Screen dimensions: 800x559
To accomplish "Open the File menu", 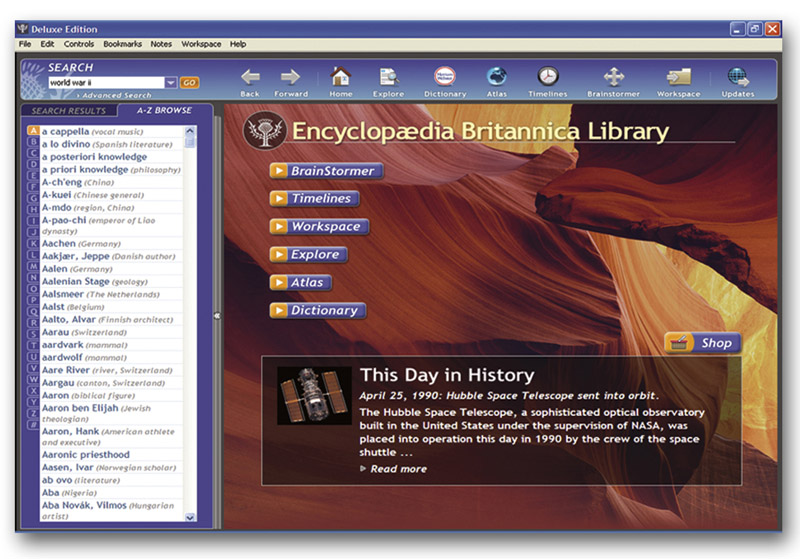I will [25, 44].
